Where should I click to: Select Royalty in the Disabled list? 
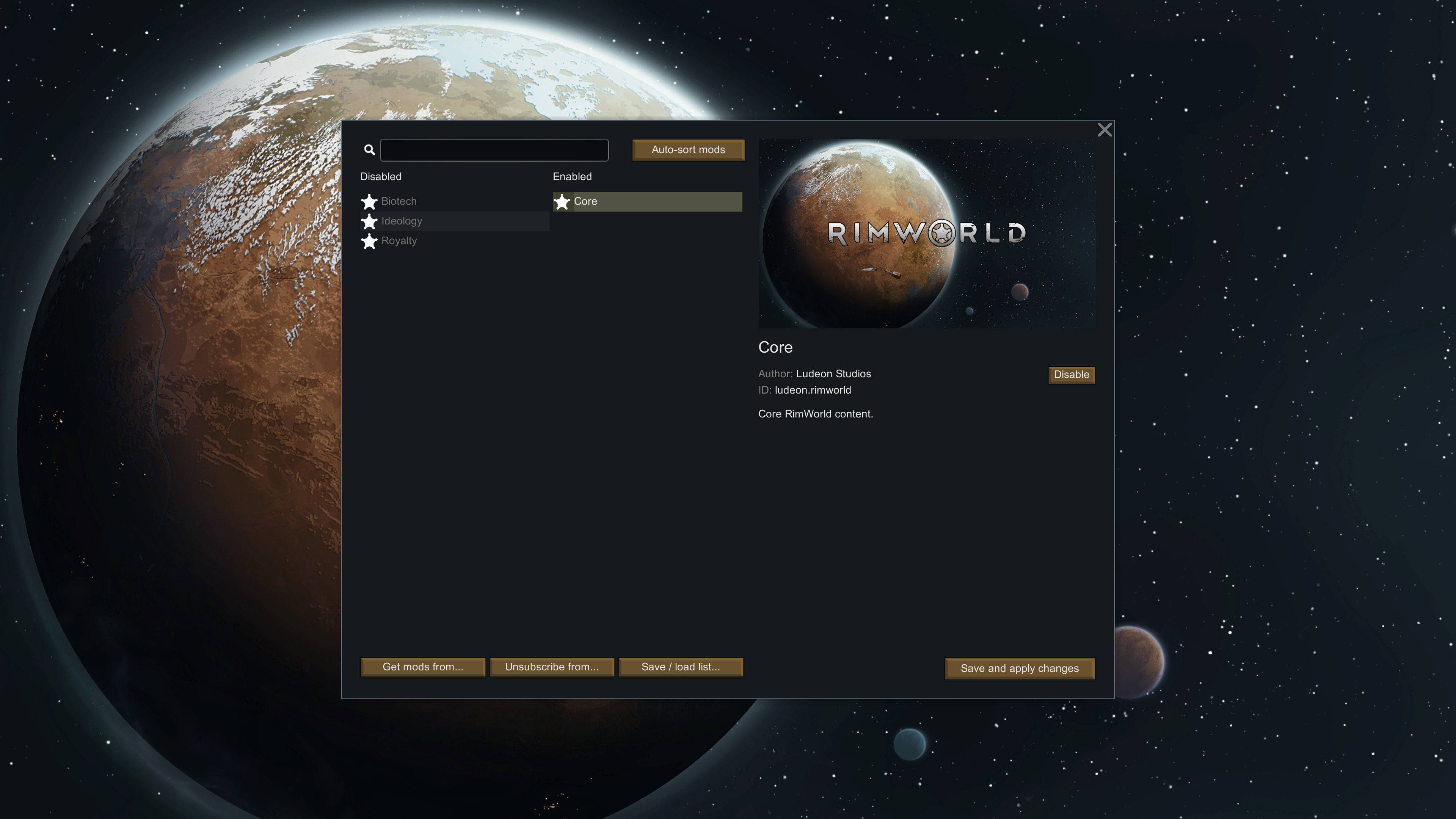point(399,241)
